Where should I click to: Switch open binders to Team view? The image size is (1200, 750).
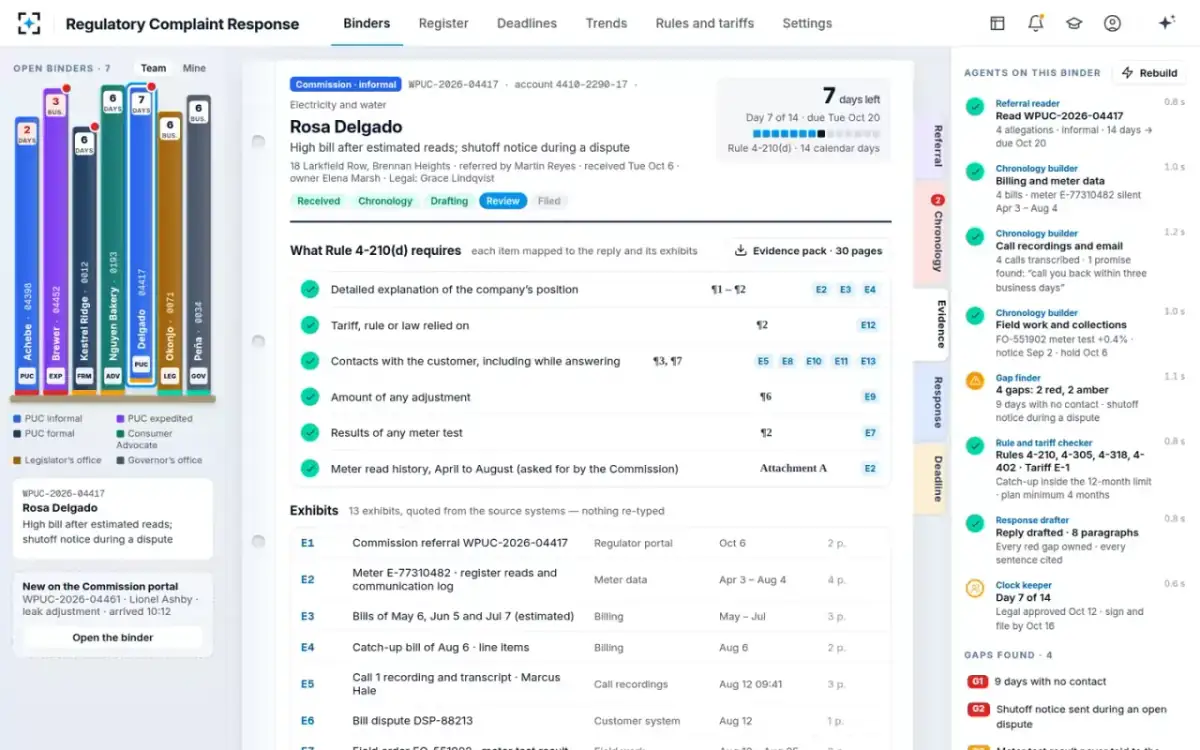(x=153, y=68)
